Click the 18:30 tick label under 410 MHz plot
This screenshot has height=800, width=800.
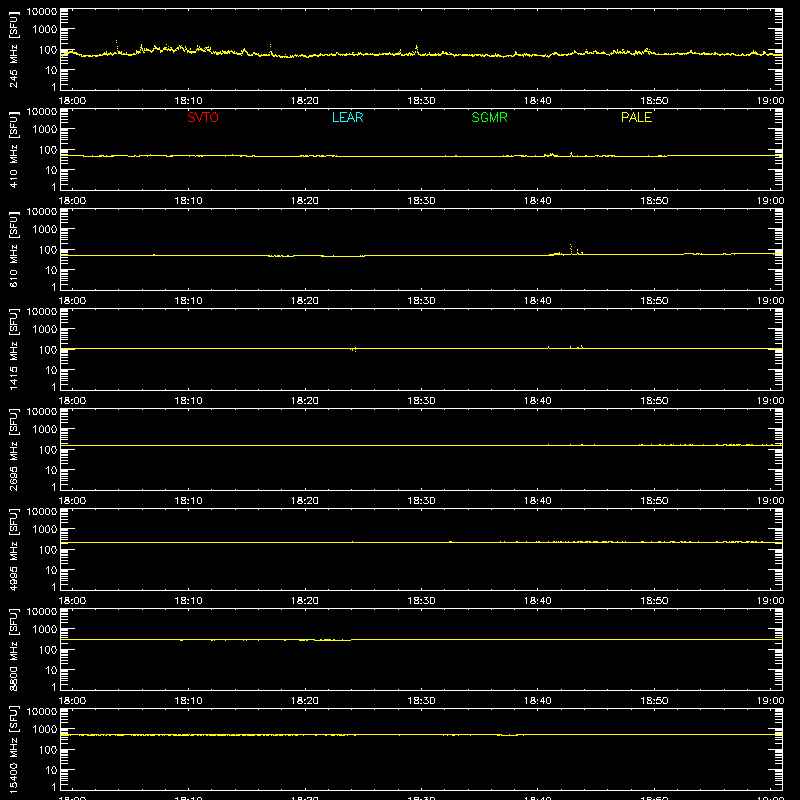pos(421,201)
